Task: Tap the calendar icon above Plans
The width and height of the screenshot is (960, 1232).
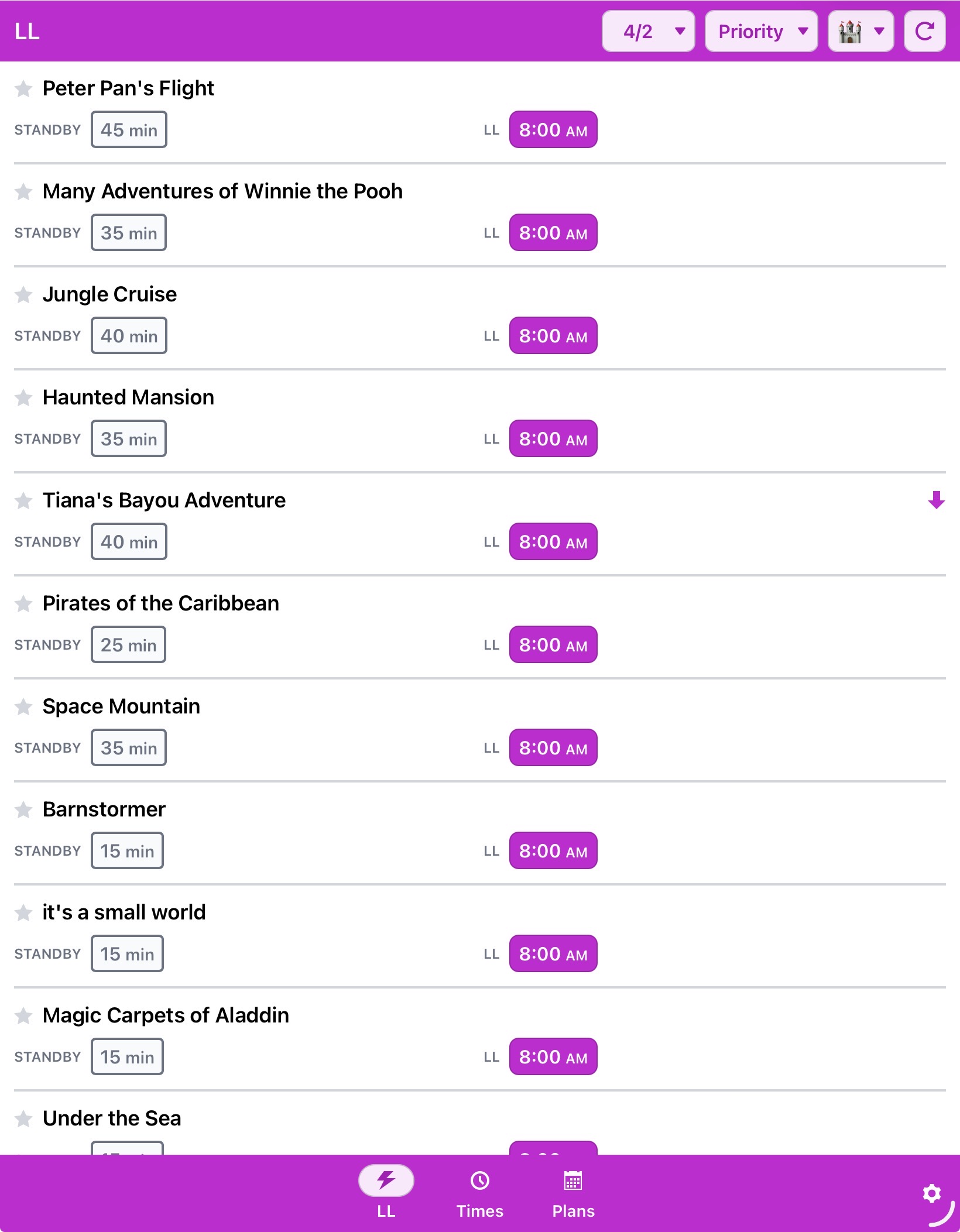Action: click(x=572, y=1180)
